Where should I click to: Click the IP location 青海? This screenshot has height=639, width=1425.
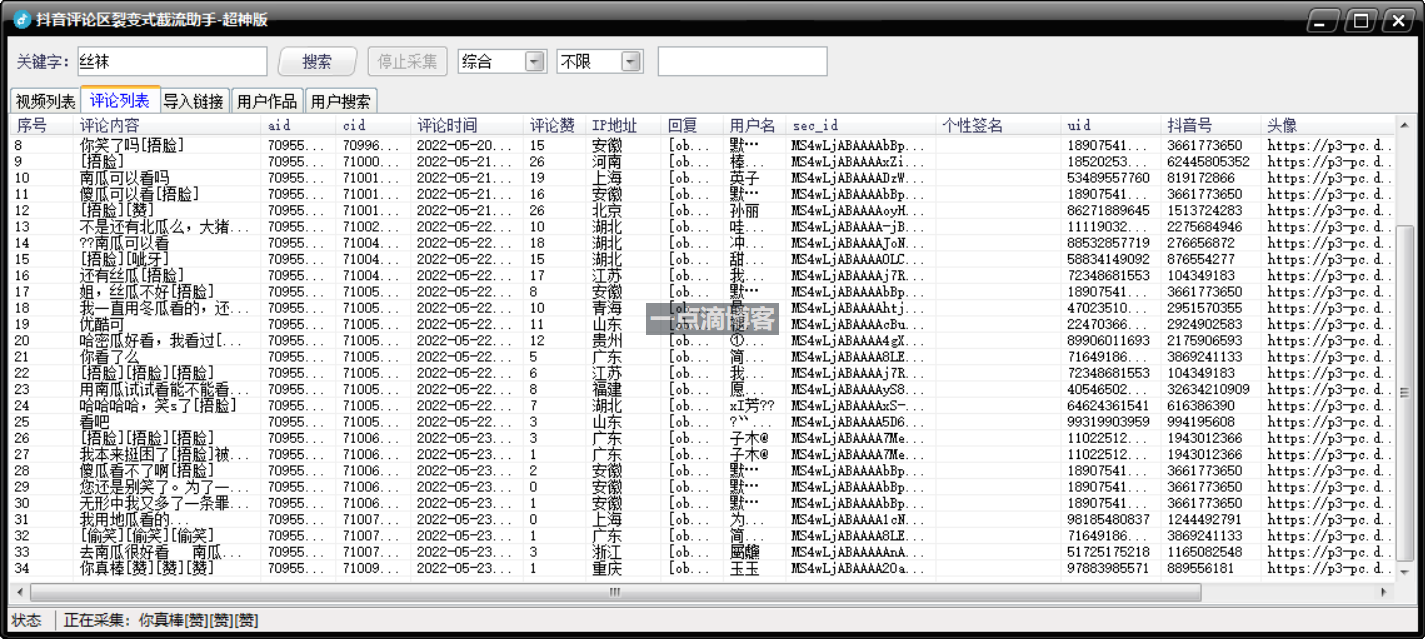pyautogui.click(x=606, y=308)
